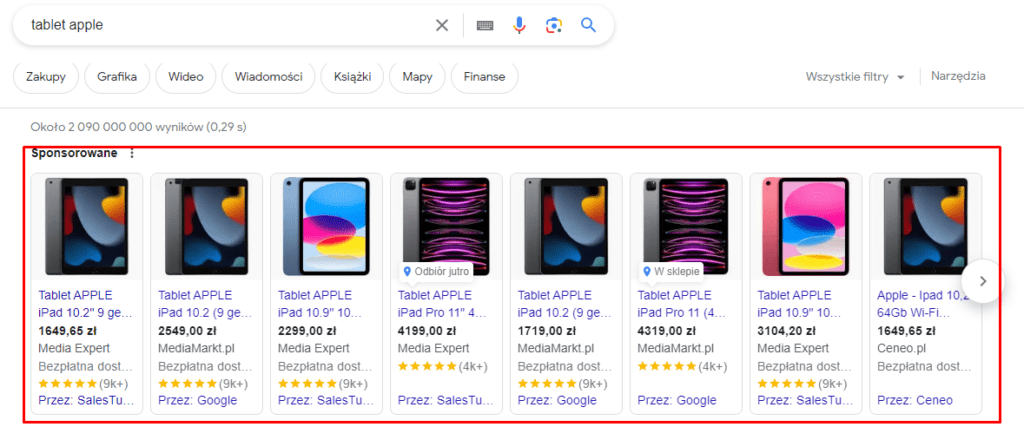Open the iPad Pro 11 title link priced 4319,00 zł
Viewport: 1024px width, 440px height.
685,304
